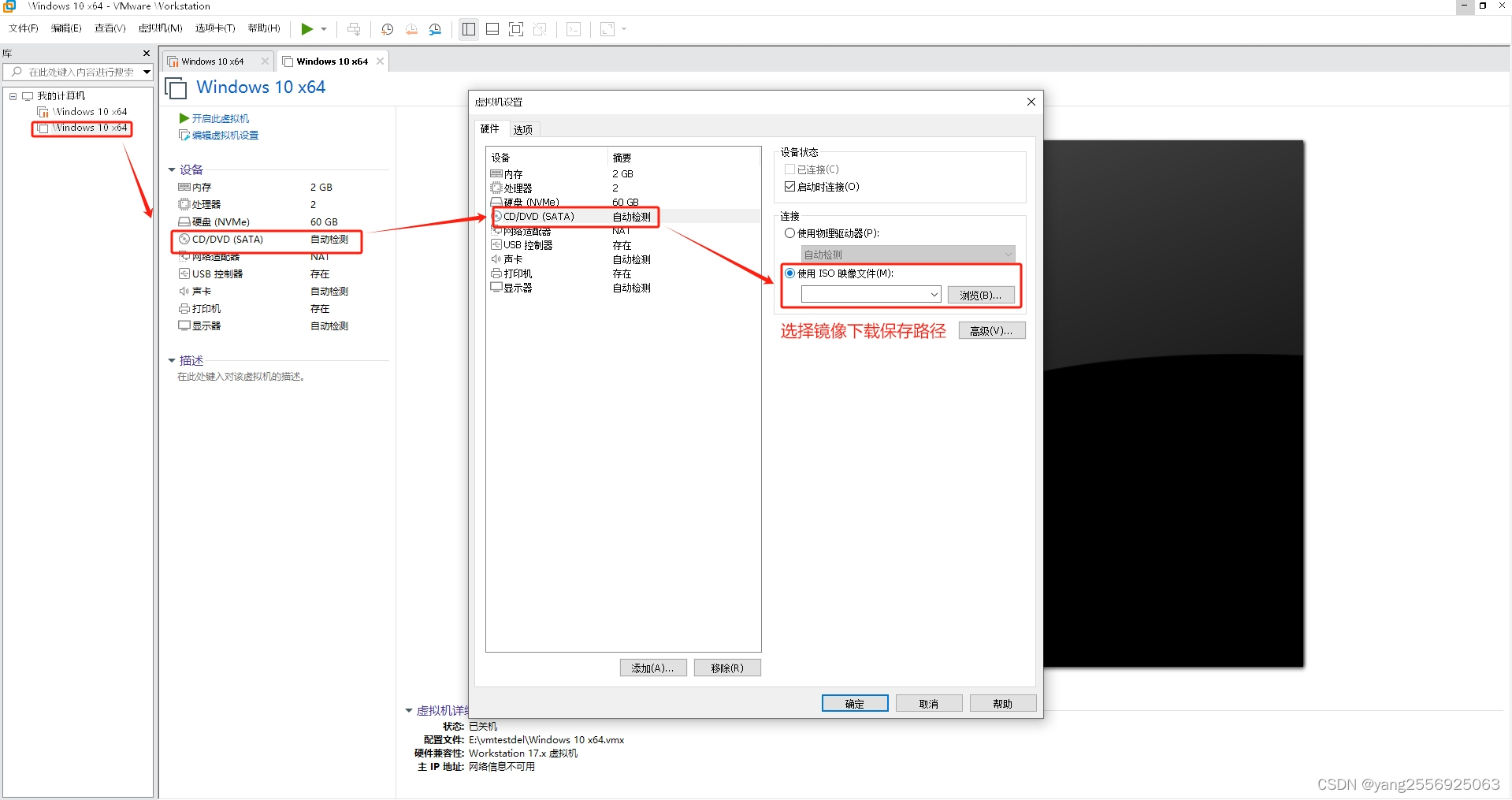Toggle the thumbnail bar view icon

coord(492,29)
